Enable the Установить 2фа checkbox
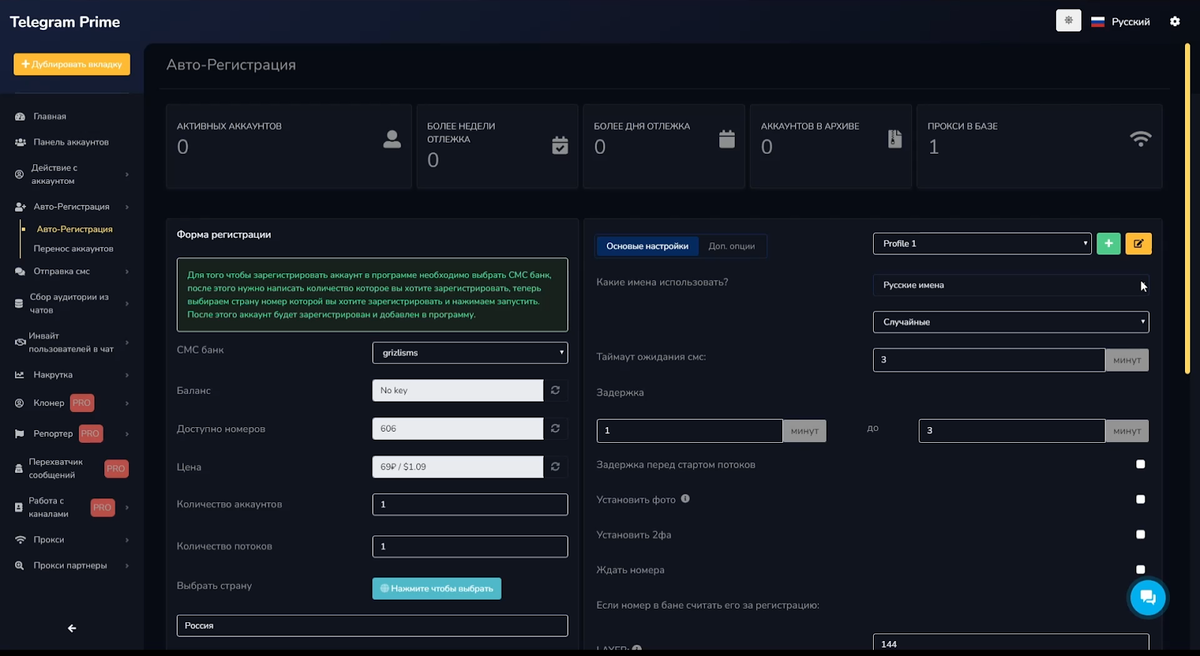The width and height of the screenshot is (1200, 656). pyautogui.click(x=1141, y=534)
